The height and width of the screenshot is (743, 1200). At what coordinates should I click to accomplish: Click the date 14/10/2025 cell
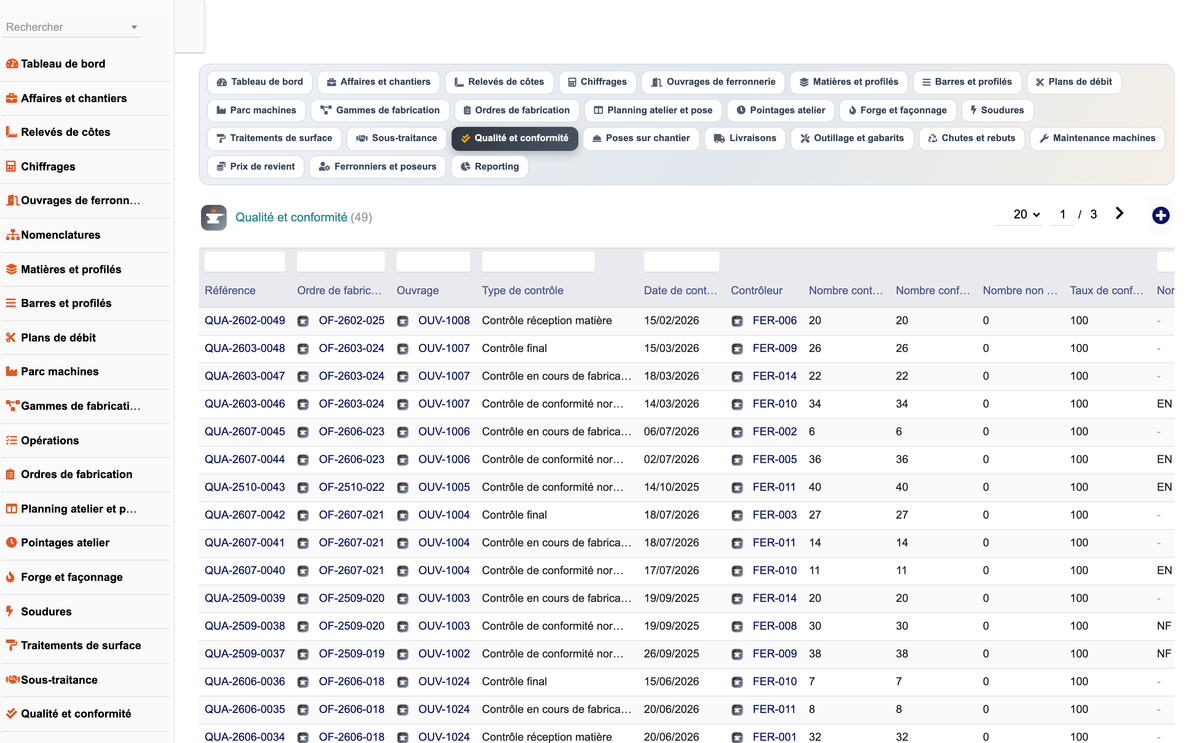click(x=672, y=488)
